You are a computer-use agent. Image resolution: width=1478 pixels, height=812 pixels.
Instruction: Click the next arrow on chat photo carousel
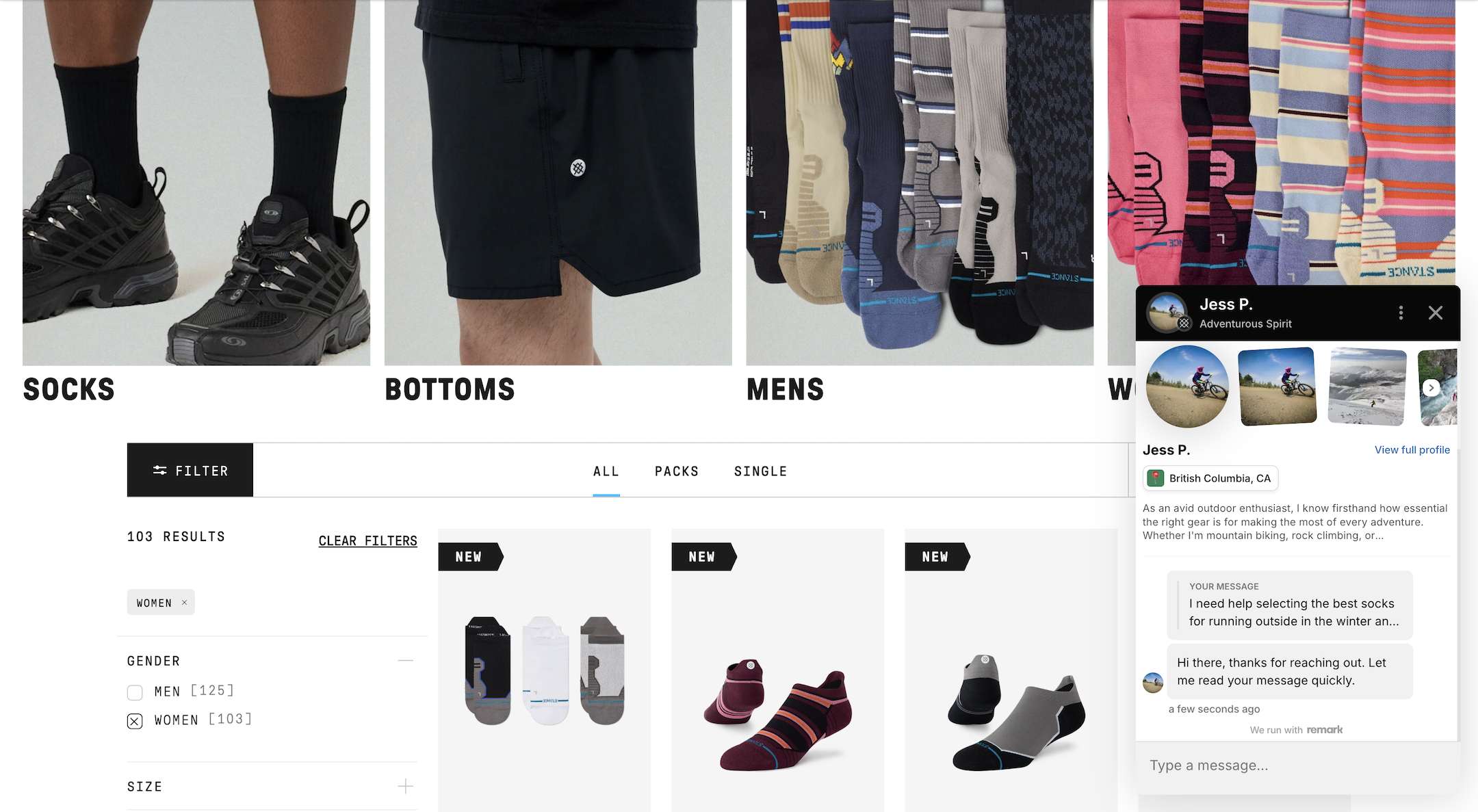coord(1431,388)
